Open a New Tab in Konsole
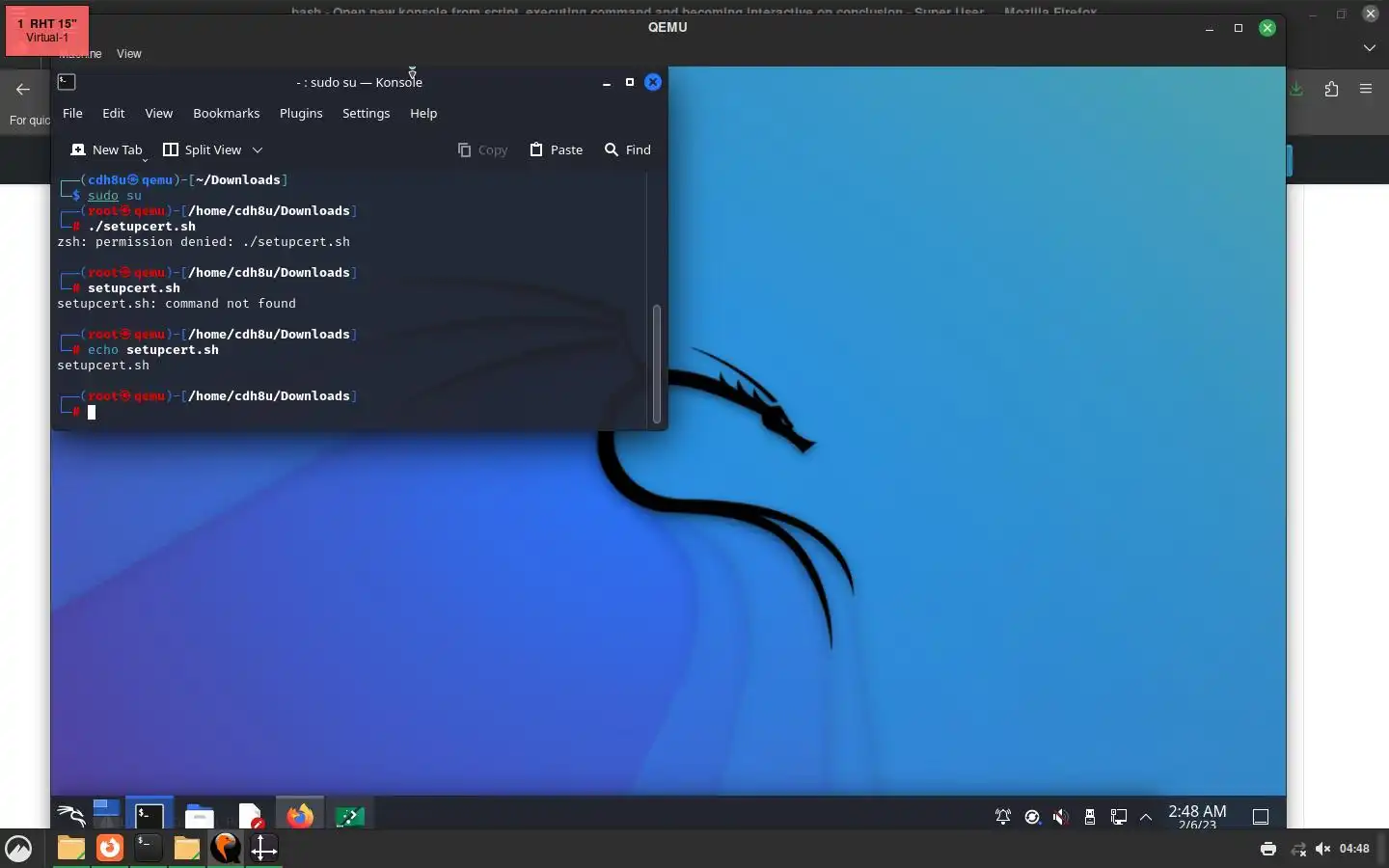The height and width of the screenshot is (868, 1389). click(x=106, y=149)
